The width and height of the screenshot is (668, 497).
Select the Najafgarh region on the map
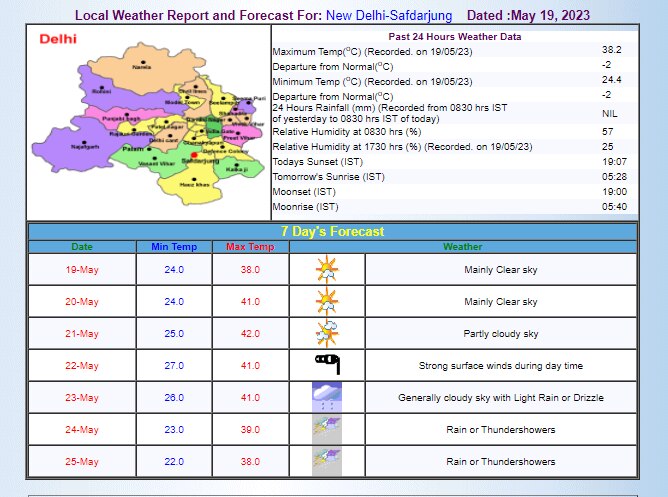(x=84, y=143)
